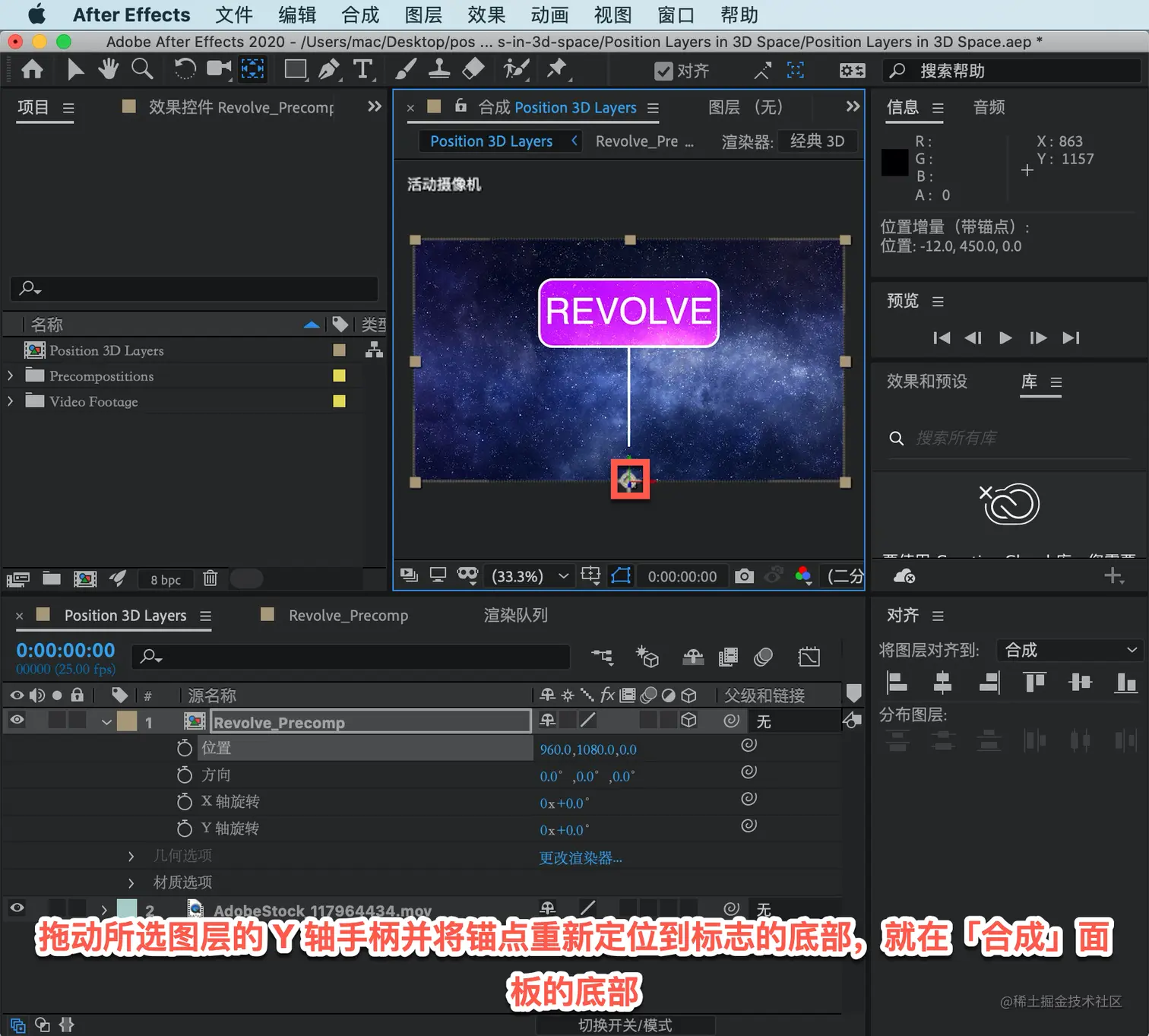Switch to Revolve_Precomp timeline tab
The height and width of the screenshot is (1036, 1149).
click(x=348, y=615)
